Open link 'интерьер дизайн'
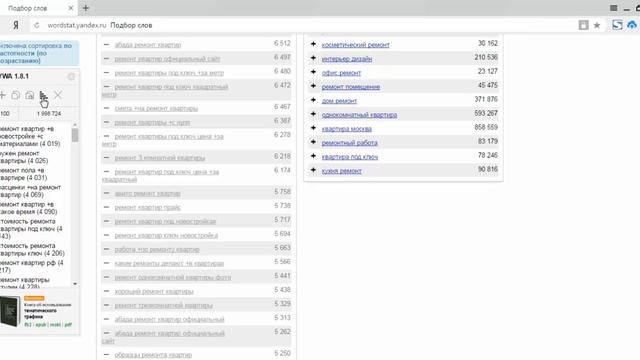640x360 pixels. click(x=347, y=59)
